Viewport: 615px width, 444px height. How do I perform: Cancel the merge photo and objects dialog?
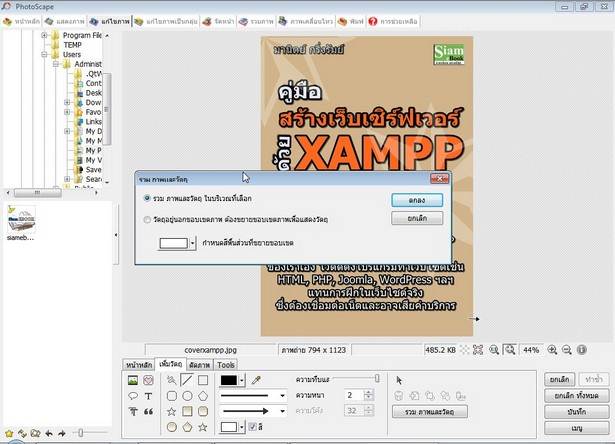pyautogui.click(x=417, y=218)
